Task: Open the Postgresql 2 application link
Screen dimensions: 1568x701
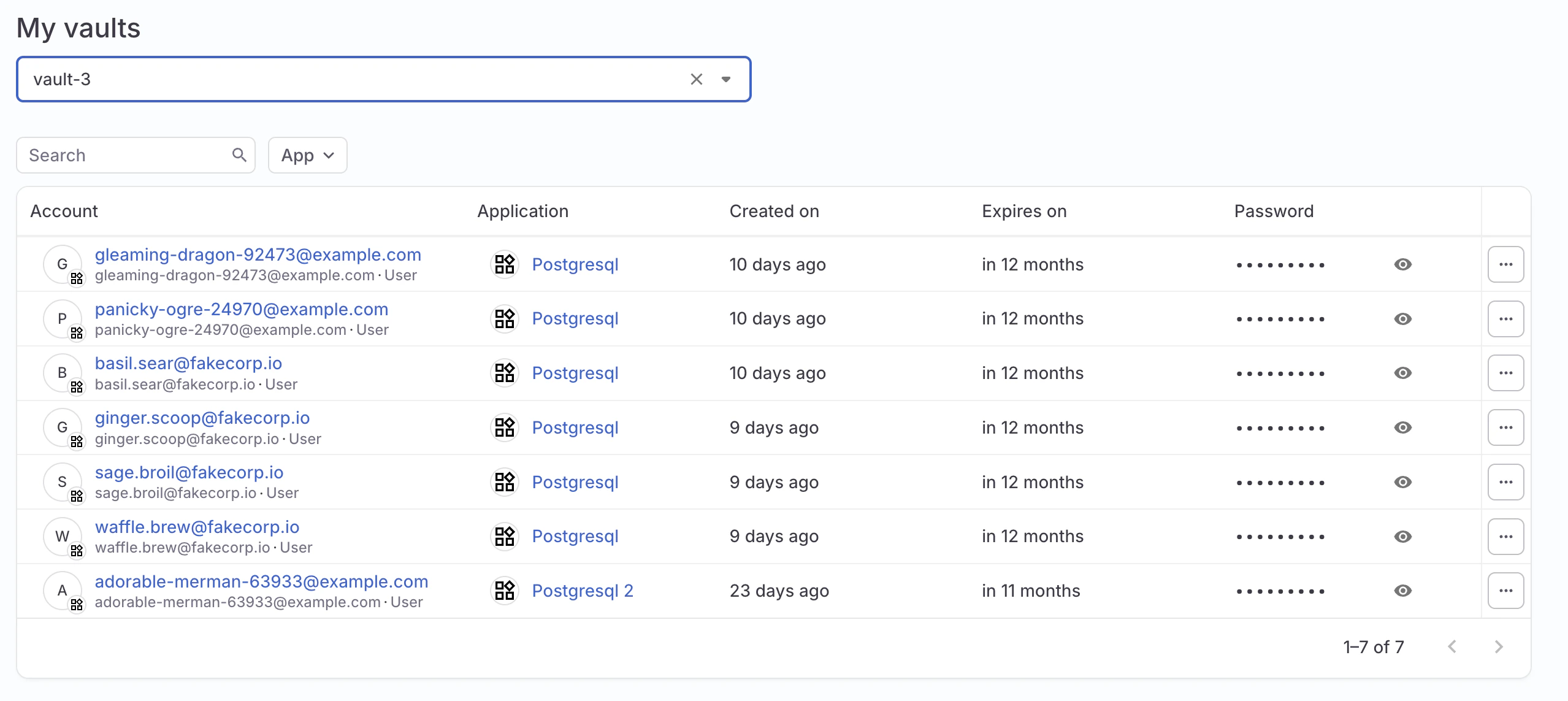Action: (582, 591)
